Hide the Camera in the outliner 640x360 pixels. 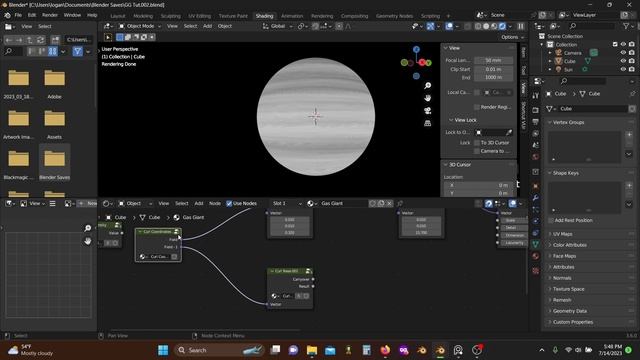(x=623, y=53)
